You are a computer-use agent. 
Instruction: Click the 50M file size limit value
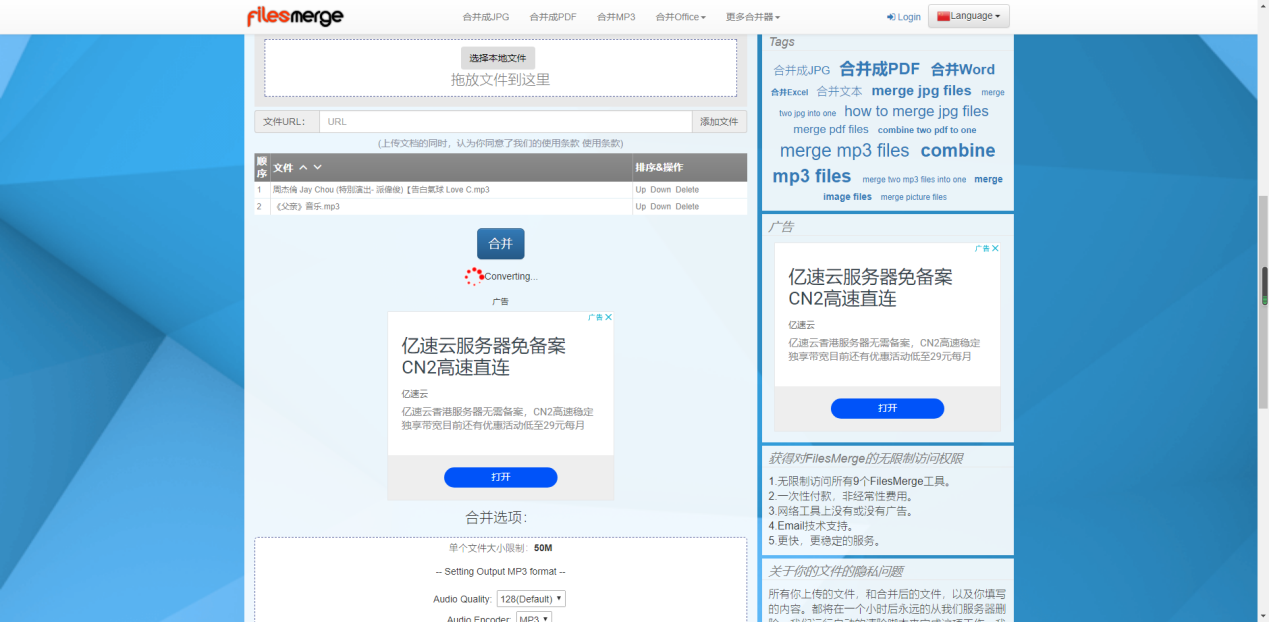[543, 549]
